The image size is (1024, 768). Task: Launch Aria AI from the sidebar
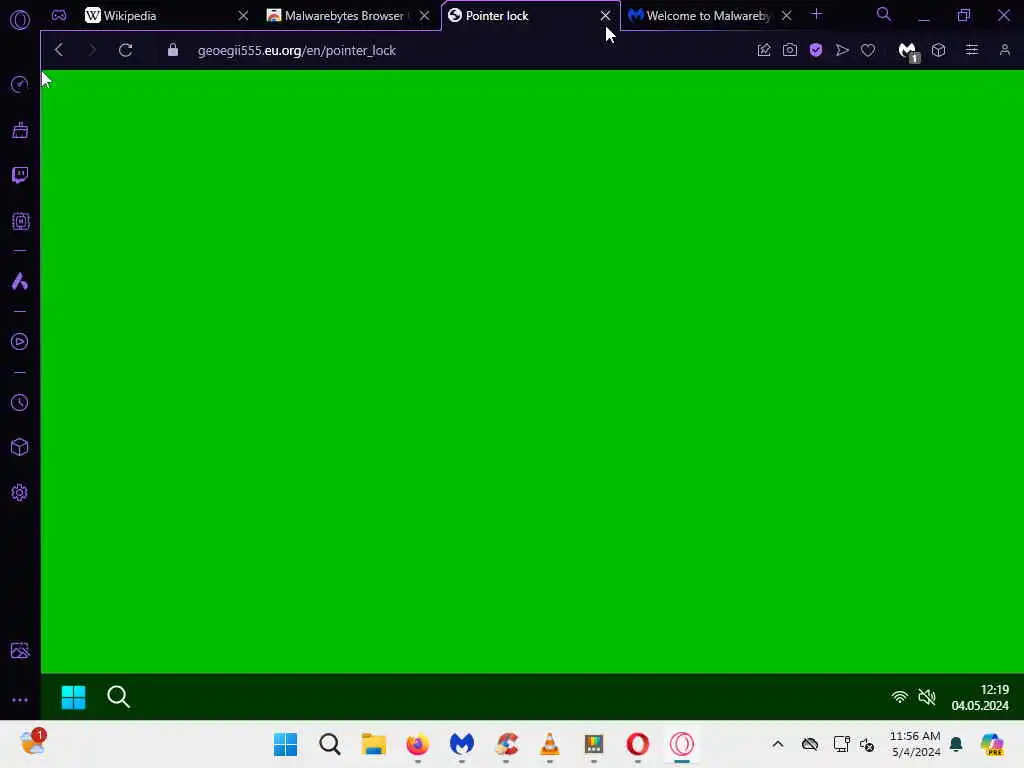20,281
